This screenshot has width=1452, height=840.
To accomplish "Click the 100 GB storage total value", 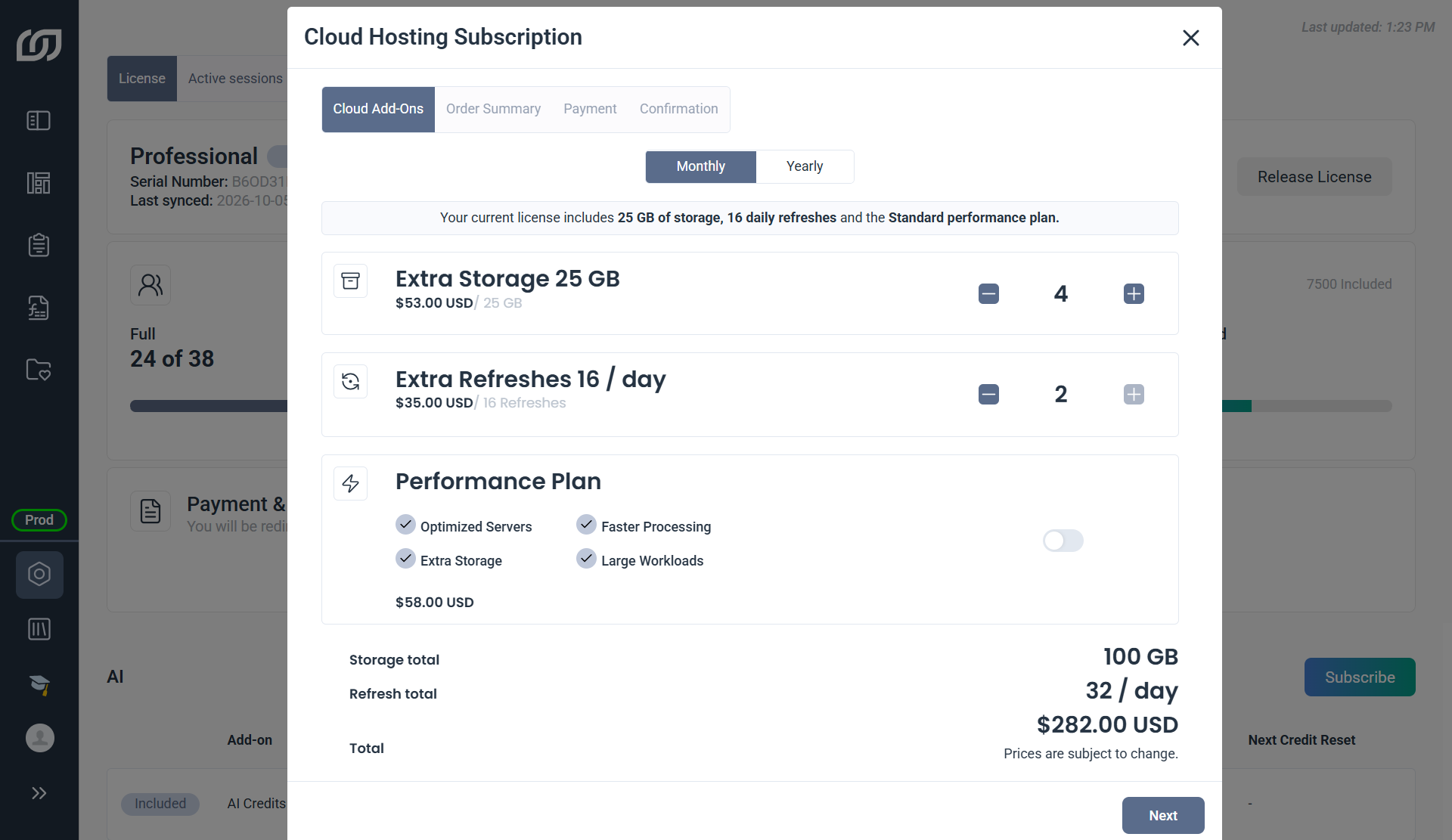I will click(x=1140, y=657).
